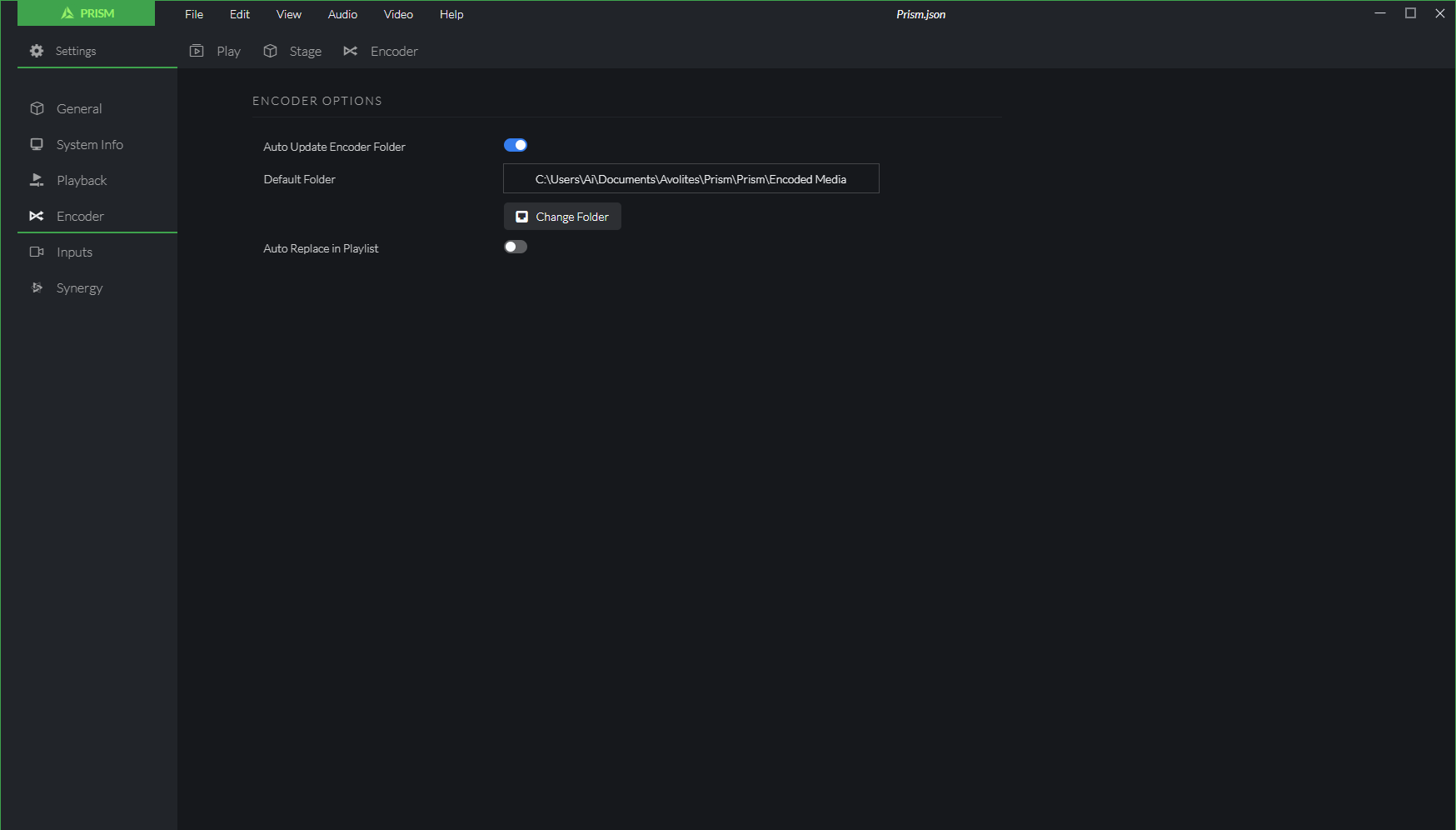Select Encoder in the settings sidebar
Screen dimensions: 1456x830
80,216
